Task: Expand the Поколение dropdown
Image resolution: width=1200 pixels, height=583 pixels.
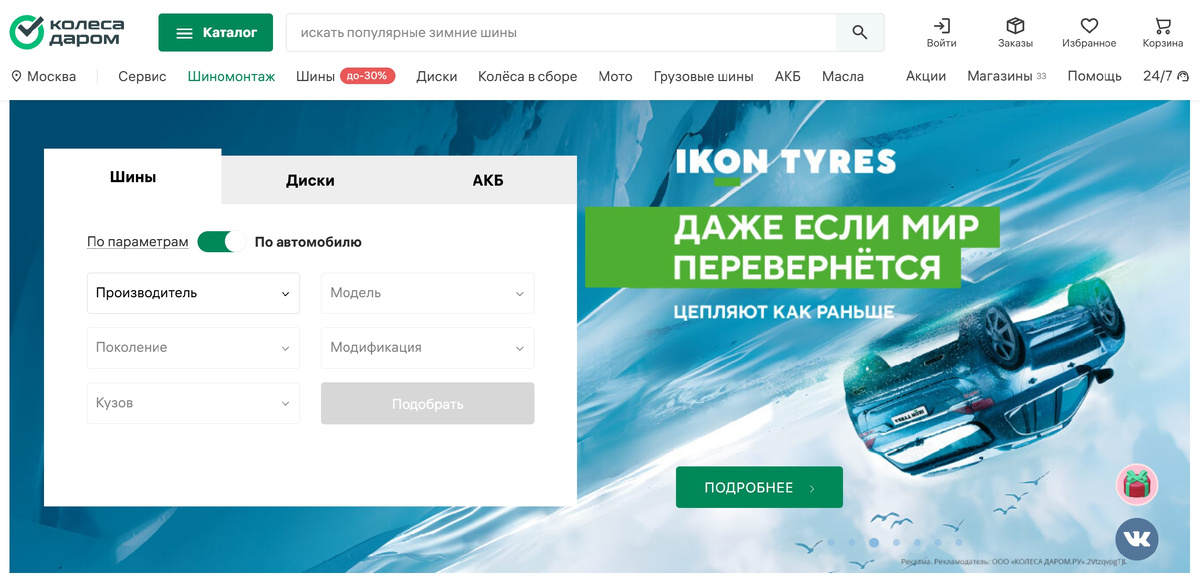Action: click(193, 348)
